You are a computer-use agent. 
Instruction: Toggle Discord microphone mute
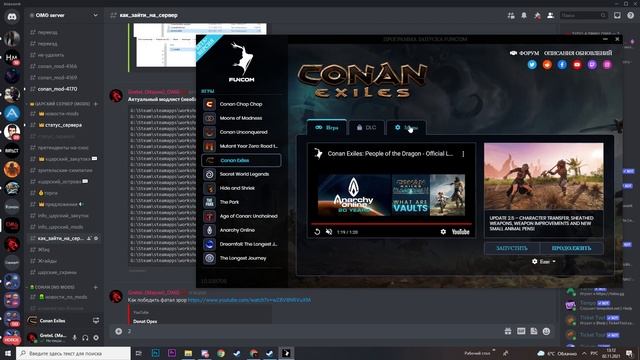click(74, 338)
